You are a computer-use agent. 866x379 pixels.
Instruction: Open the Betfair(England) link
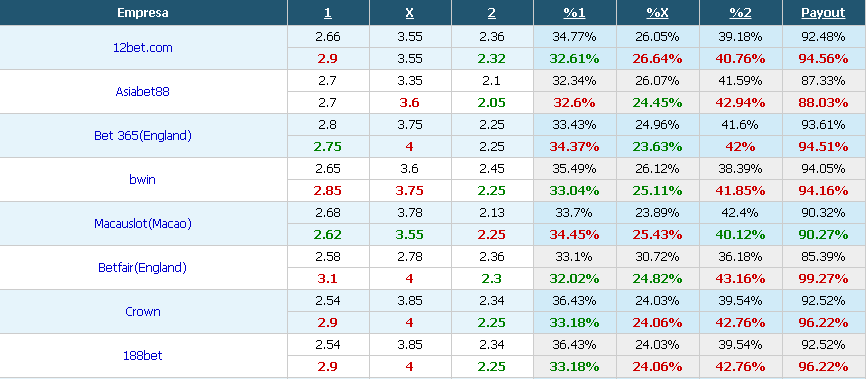tap(142, 268)
